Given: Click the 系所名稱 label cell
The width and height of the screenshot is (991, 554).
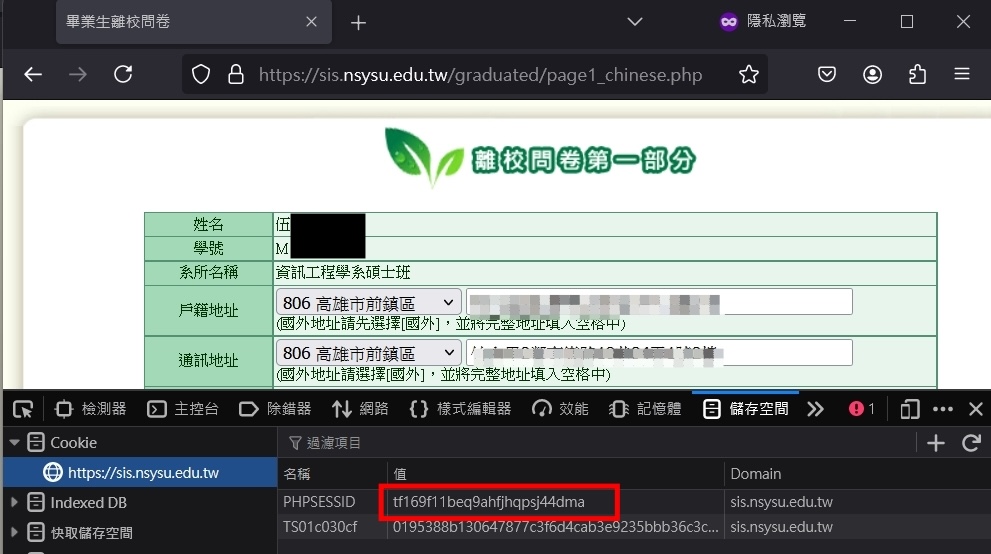Looking at the screenshot, I should (x=209, y=273).
